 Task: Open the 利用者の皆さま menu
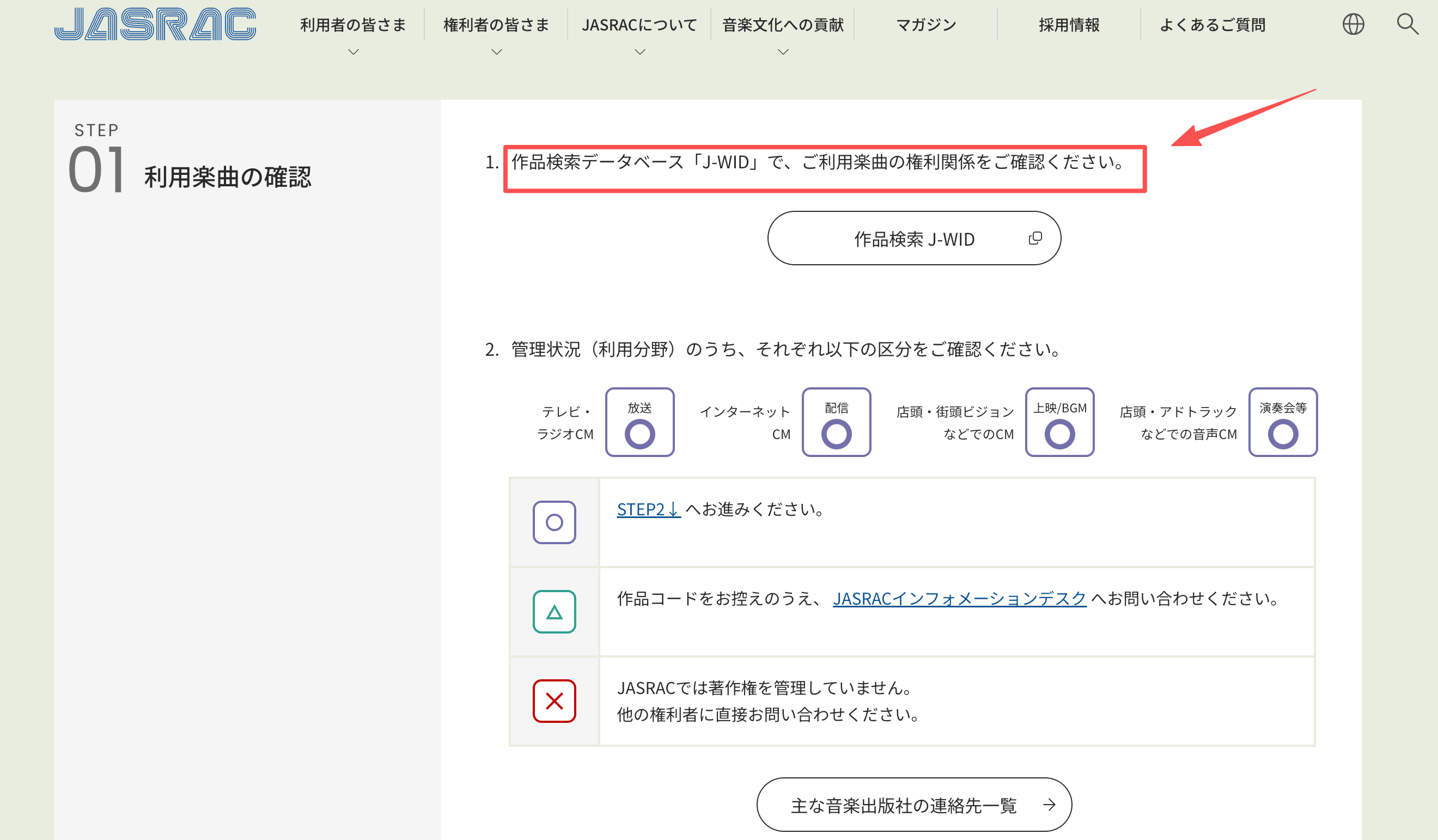click(x=353, y=25)
